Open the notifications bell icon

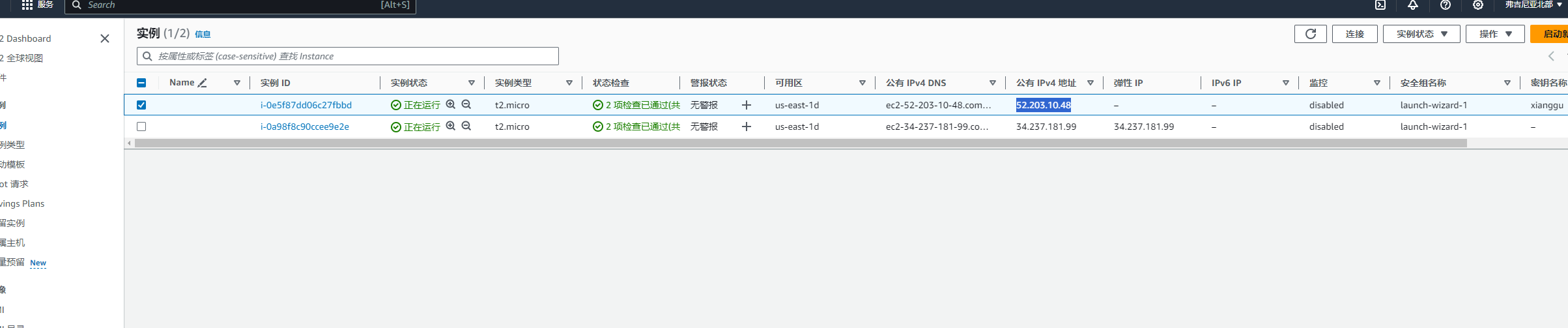[1413, 5]
